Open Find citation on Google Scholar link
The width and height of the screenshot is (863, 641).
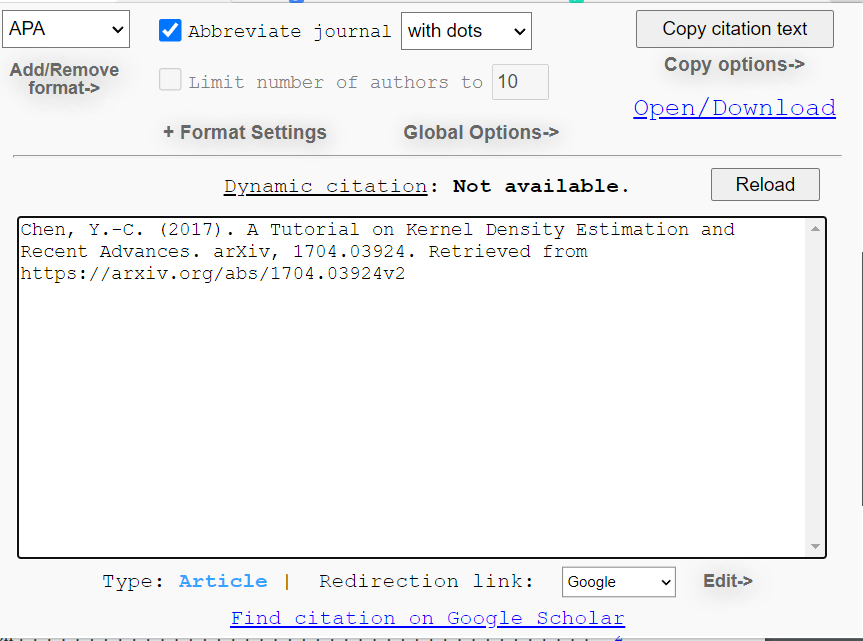pos(427,618)
